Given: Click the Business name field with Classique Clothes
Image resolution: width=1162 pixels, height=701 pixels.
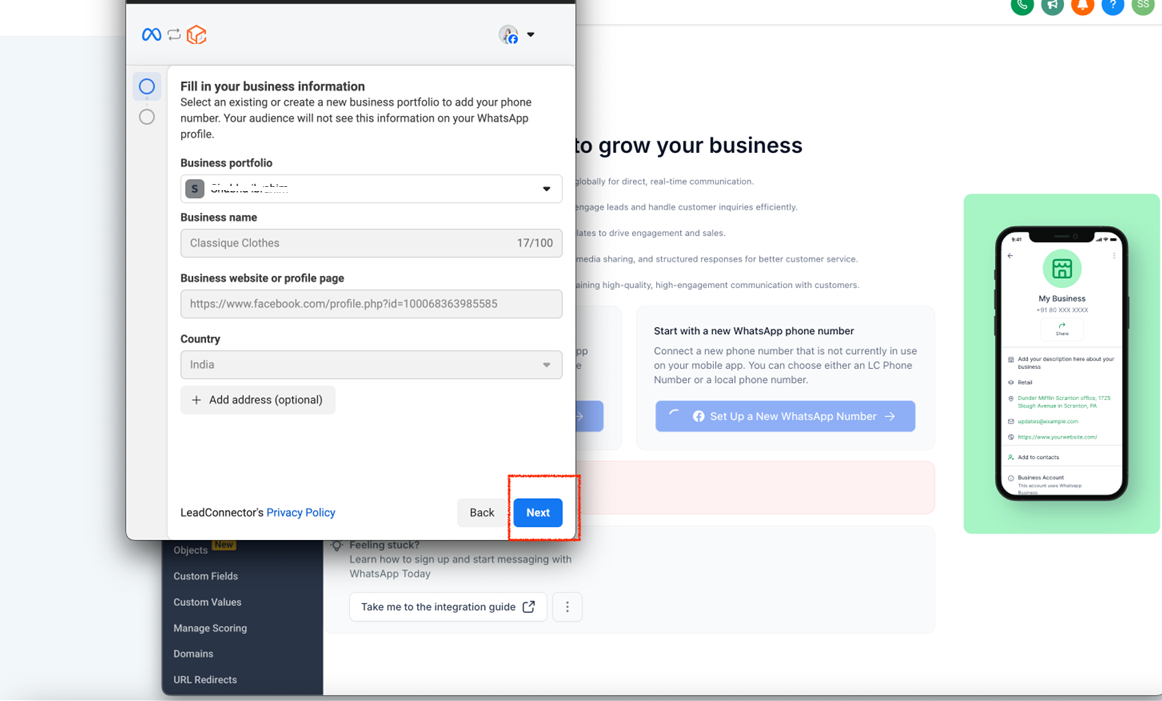Looking at the screenshot, I should [x=371, y=243].
